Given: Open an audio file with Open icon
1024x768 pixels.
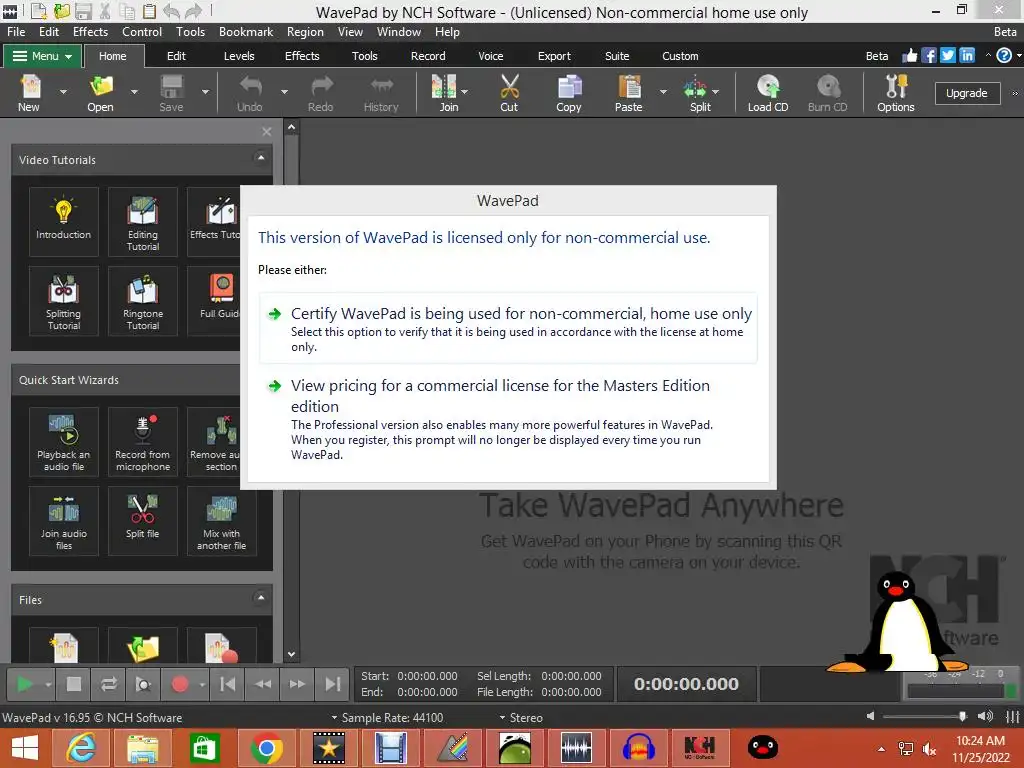Looking at the screenshot, I should point(101,93).
